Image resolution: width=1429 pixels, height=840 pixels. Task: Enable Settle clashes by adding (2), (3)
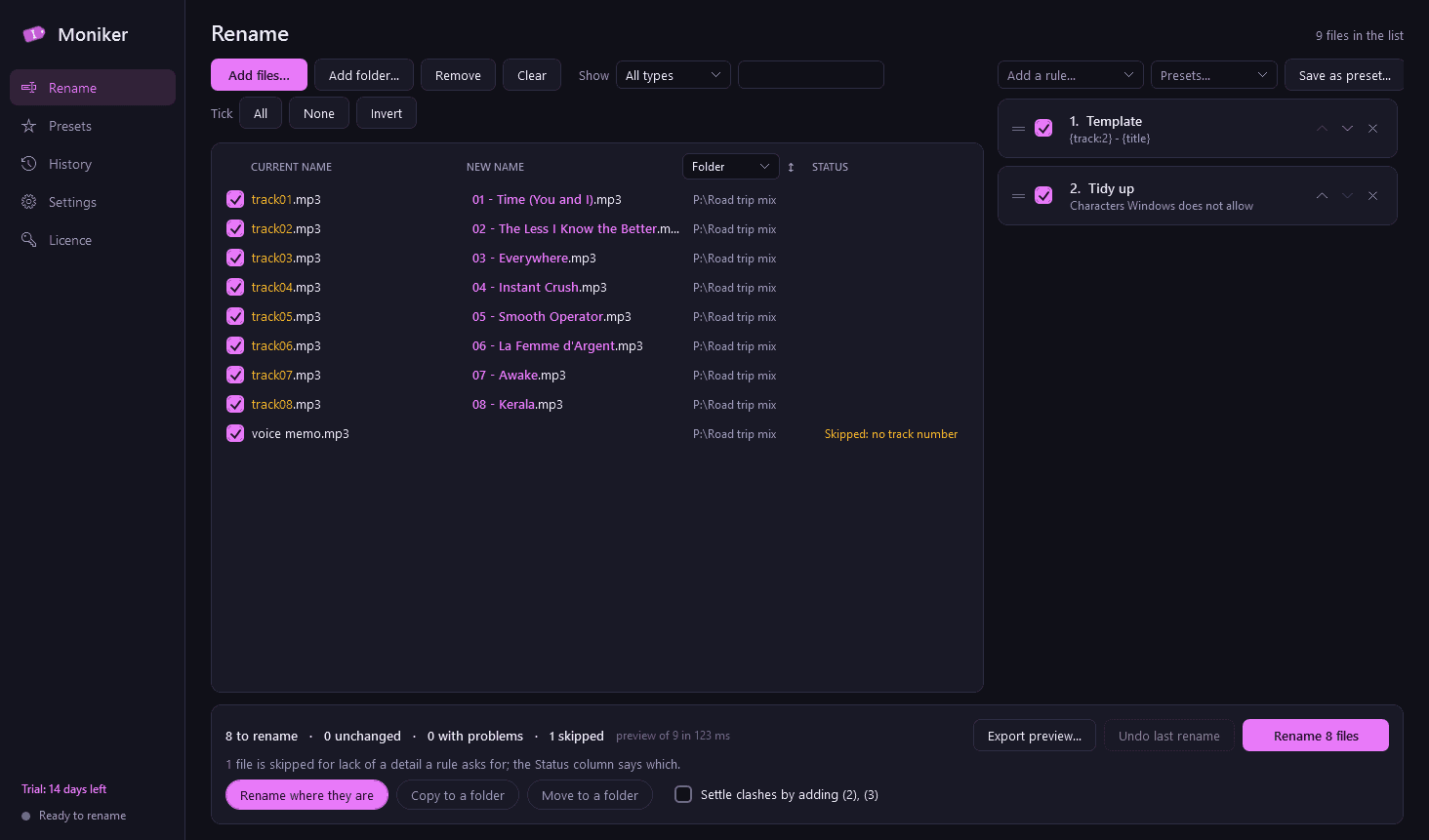(683, 794)
